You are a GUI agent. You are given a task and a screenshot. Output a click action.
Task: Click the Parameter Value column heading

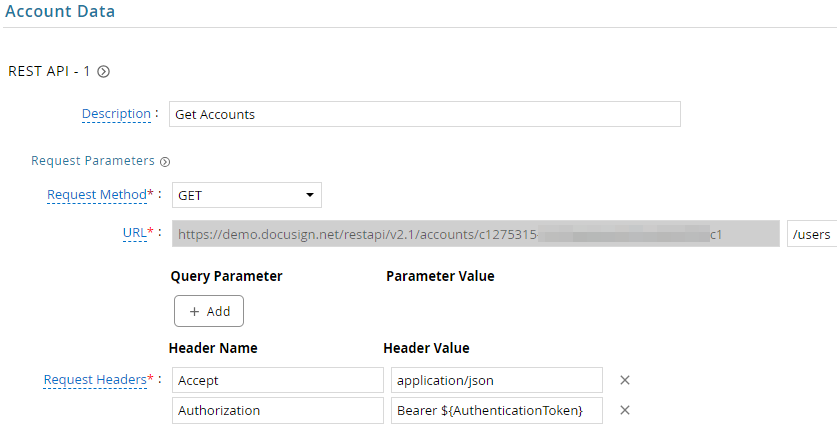pyautogui.click(x=440, y=276)
